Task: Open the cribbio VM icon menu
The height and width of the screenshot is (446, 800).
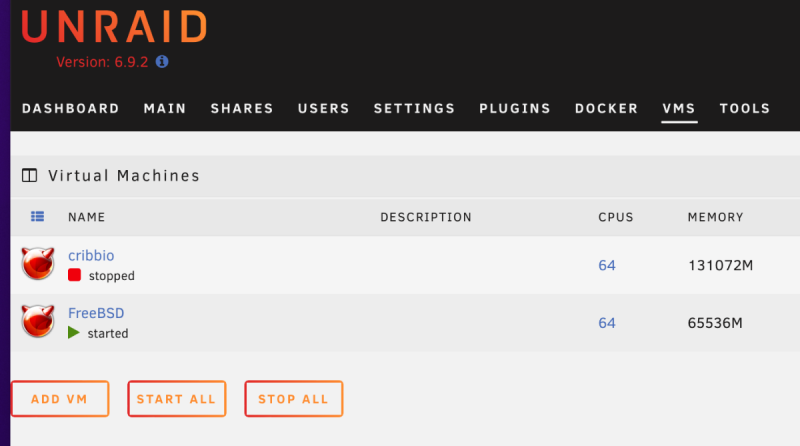Action: (38, 264)
